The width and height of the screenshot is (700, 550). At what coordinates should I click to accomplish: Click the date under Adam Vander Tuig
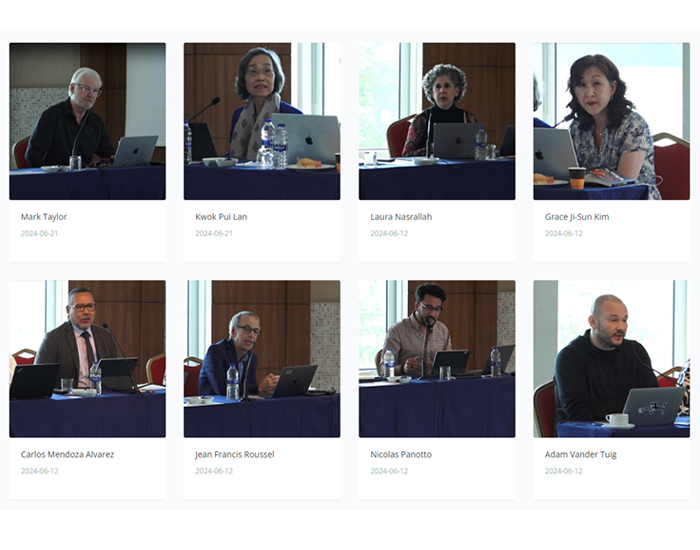coord(563,471)
